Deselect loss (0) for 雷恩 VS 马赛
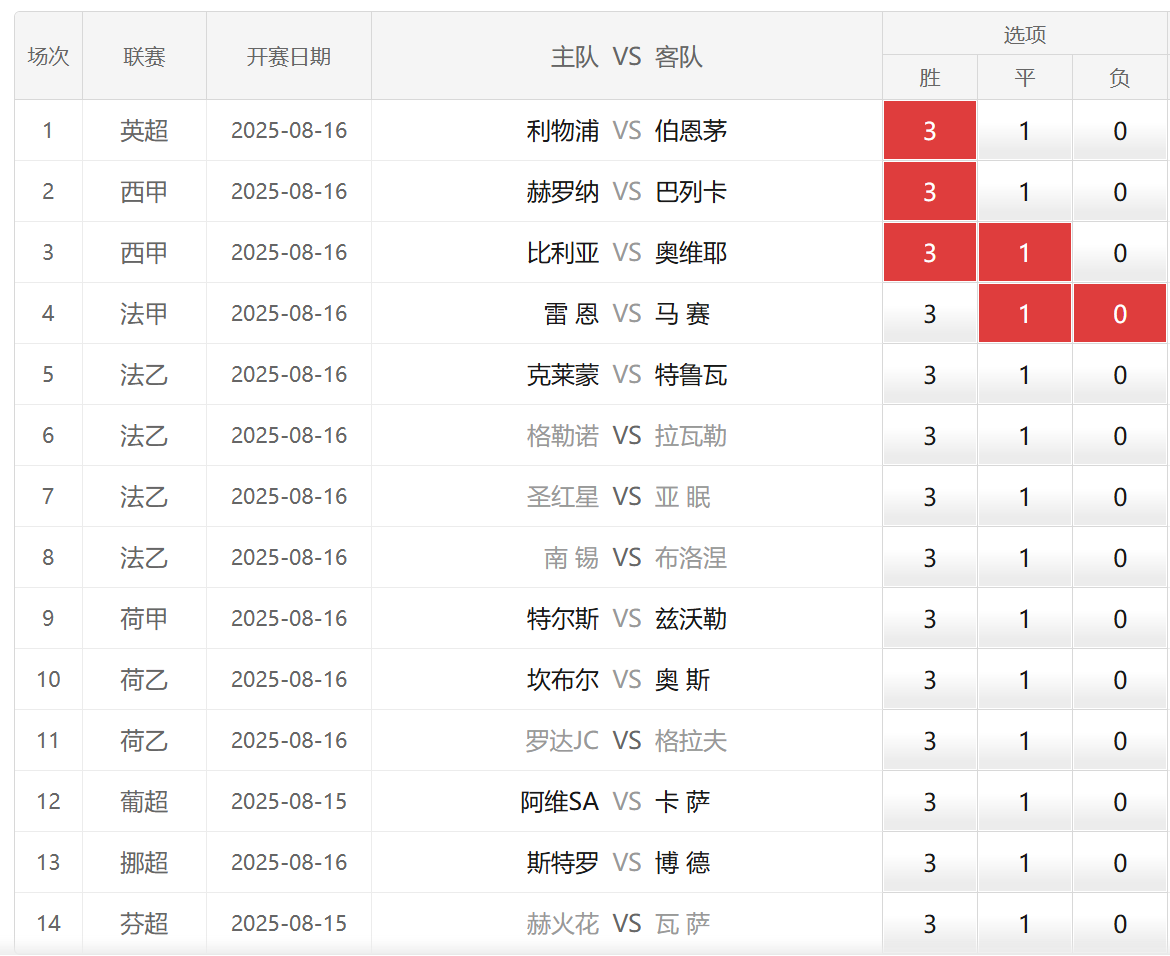 (x=1119, y=313)
